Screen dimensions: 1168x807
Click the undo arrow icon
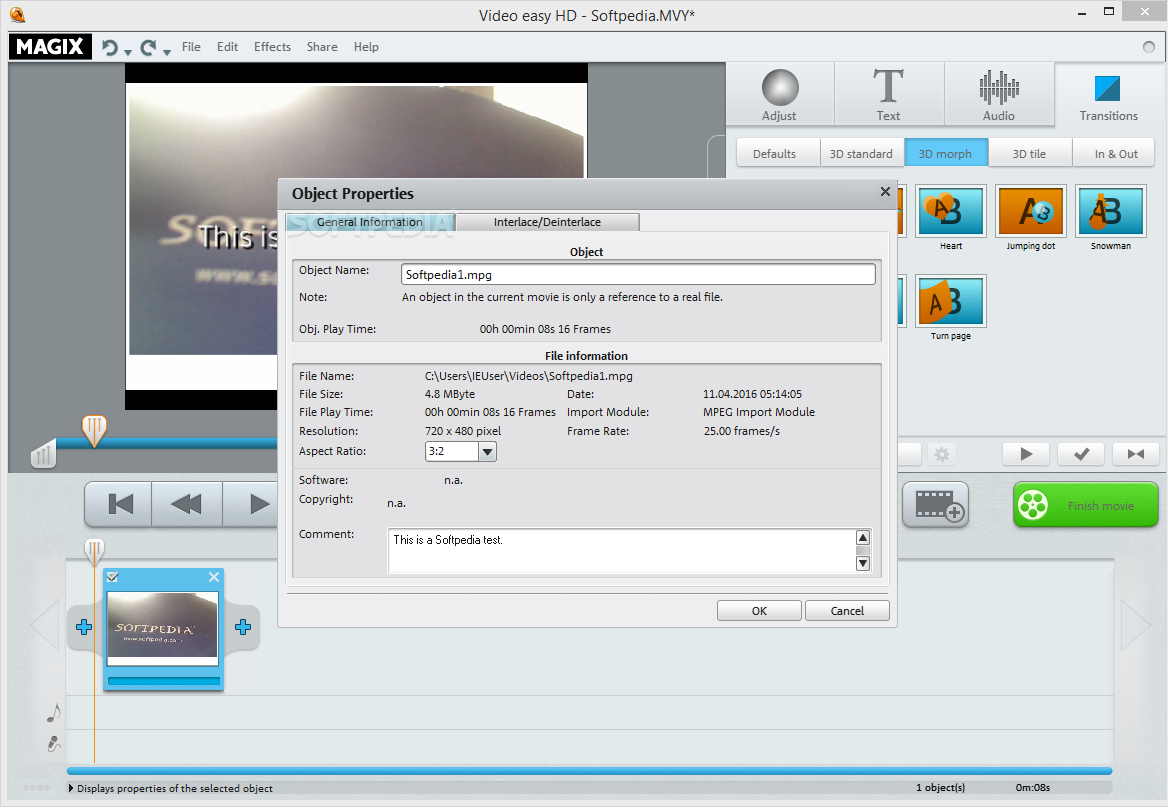[x=110, y=48]
